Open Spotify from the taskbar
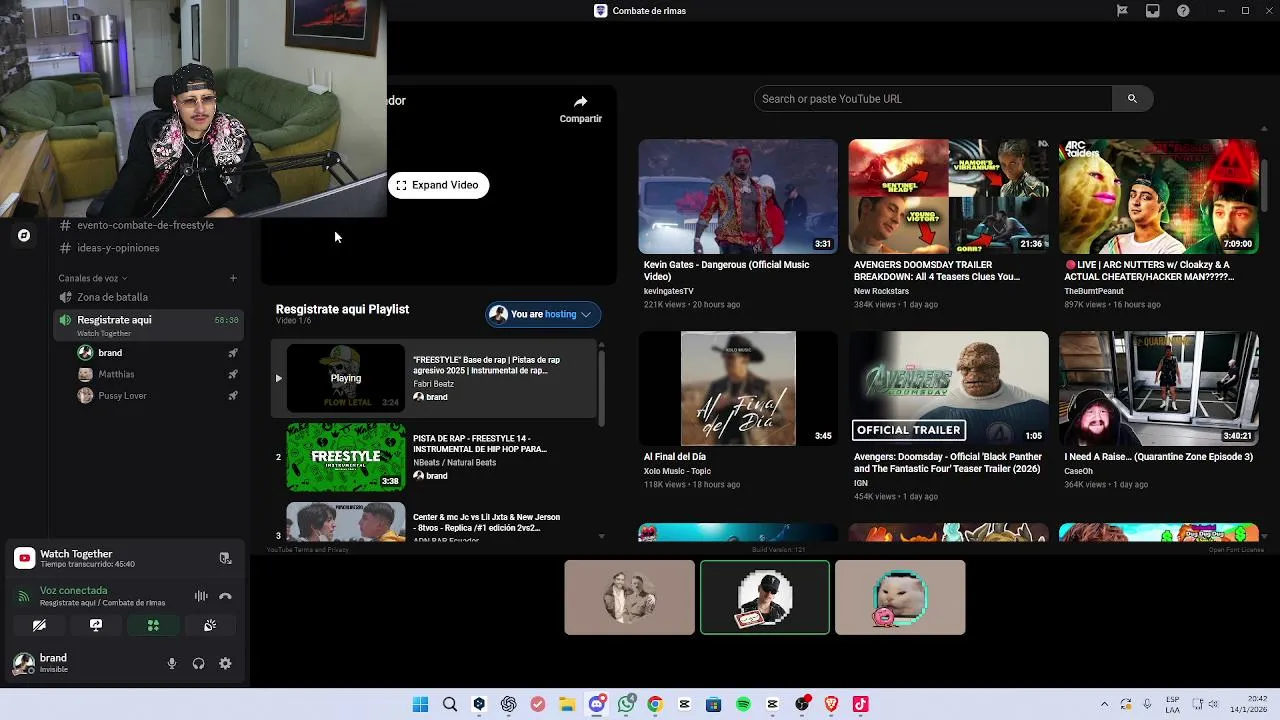 tap(743, 704)
